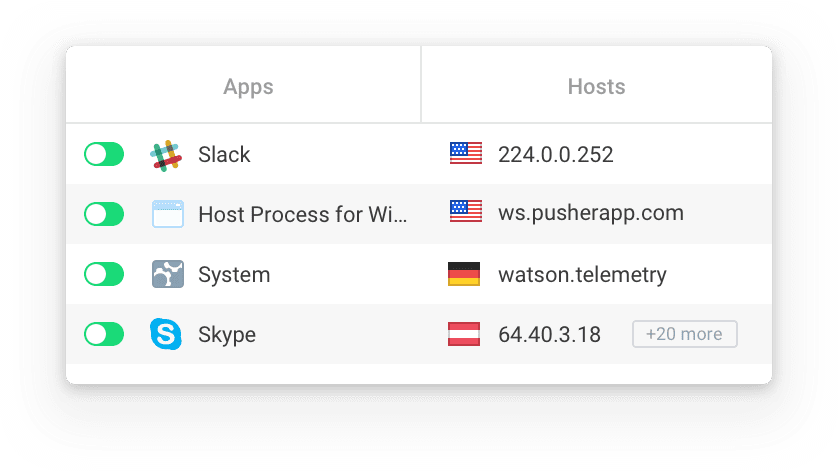The image size is (838, 472).
Task: Click the Austrian flag beside 64.40.3.18
Action: (465, 334)
